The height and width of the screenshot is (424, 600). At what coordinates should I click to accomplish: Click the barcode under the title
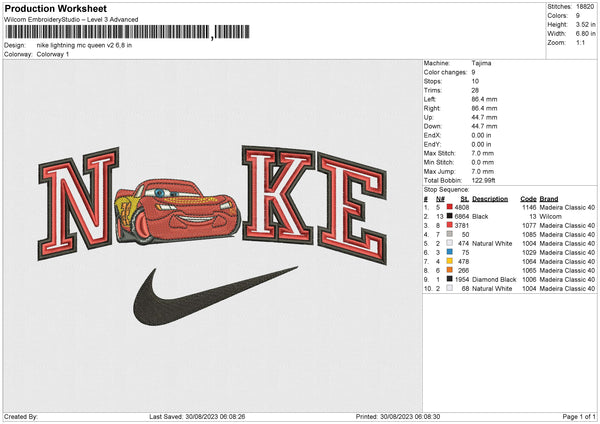(127, 32)
